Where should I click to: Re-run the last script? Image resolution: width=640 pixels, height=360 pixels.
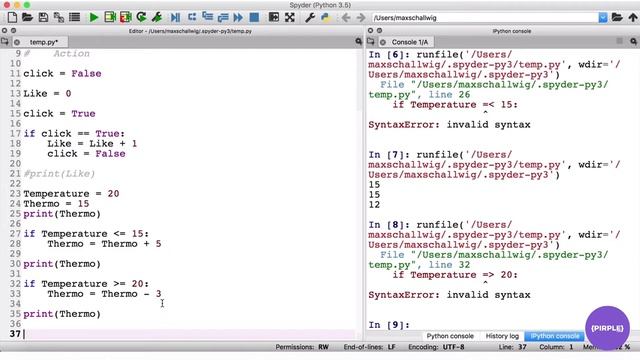141,17
